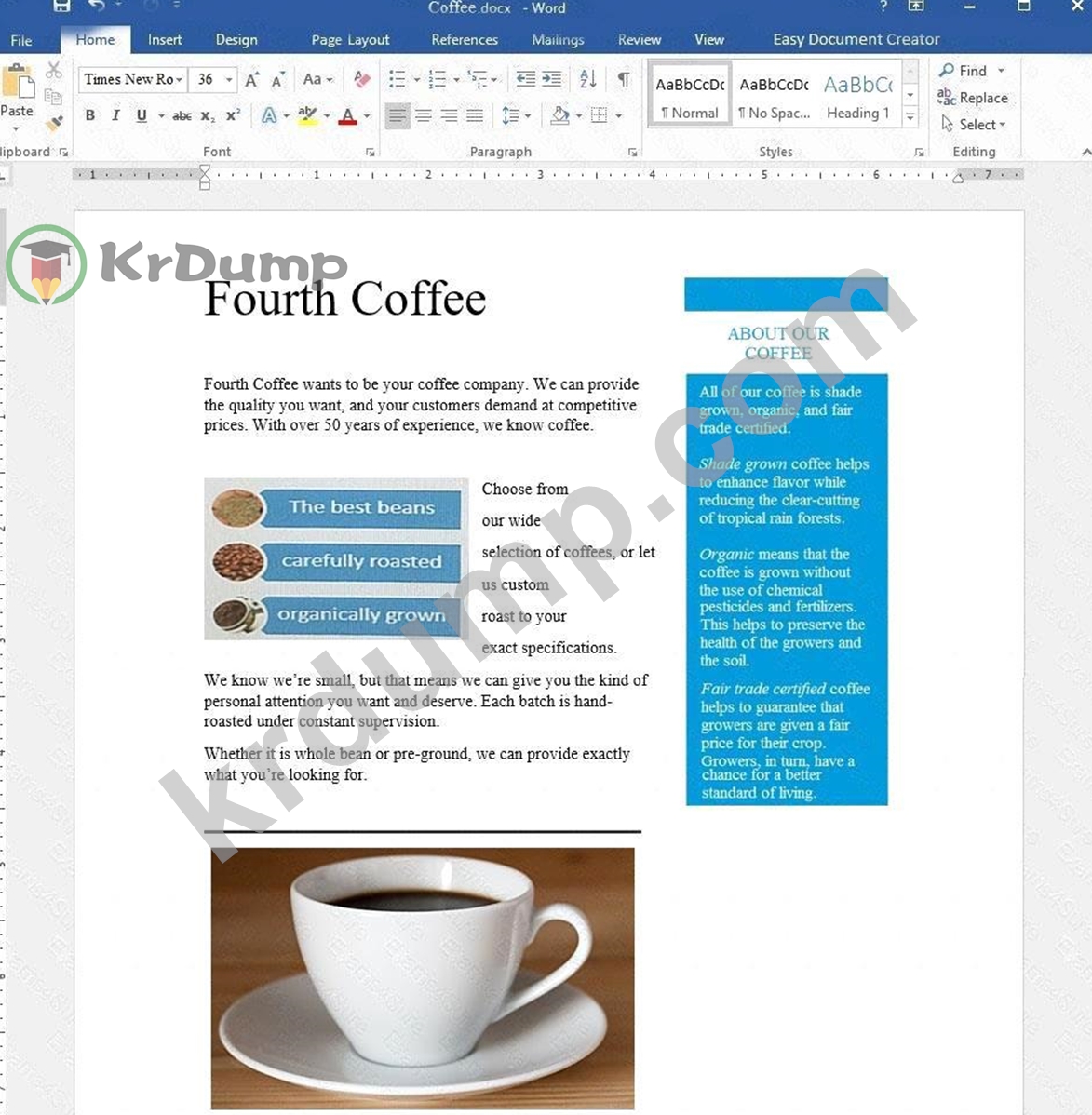Viewport: 1092px width, 1115px height.
Task: Click the Borders icon
Action: click(x=599, y=115)
